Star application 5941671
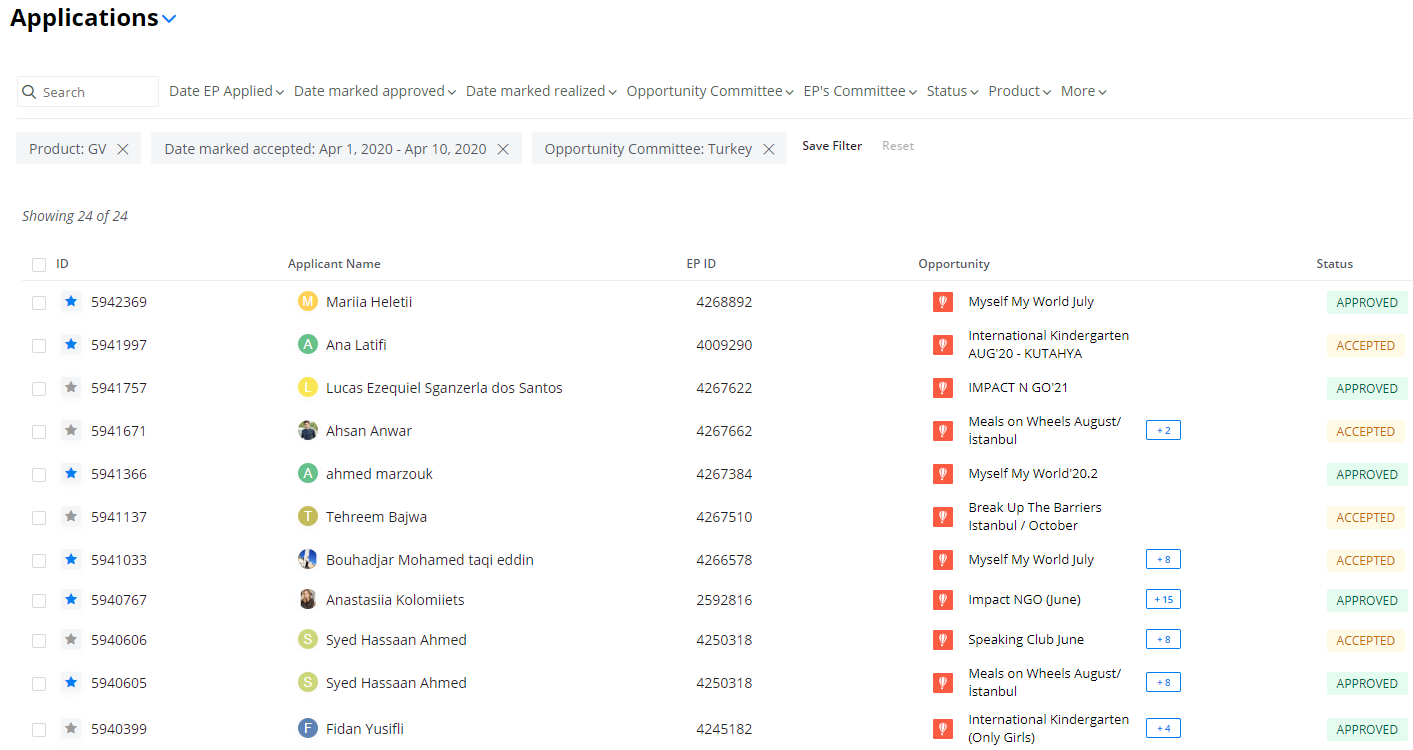Screen dimensions: 1413x750 [x=71, y=430]
